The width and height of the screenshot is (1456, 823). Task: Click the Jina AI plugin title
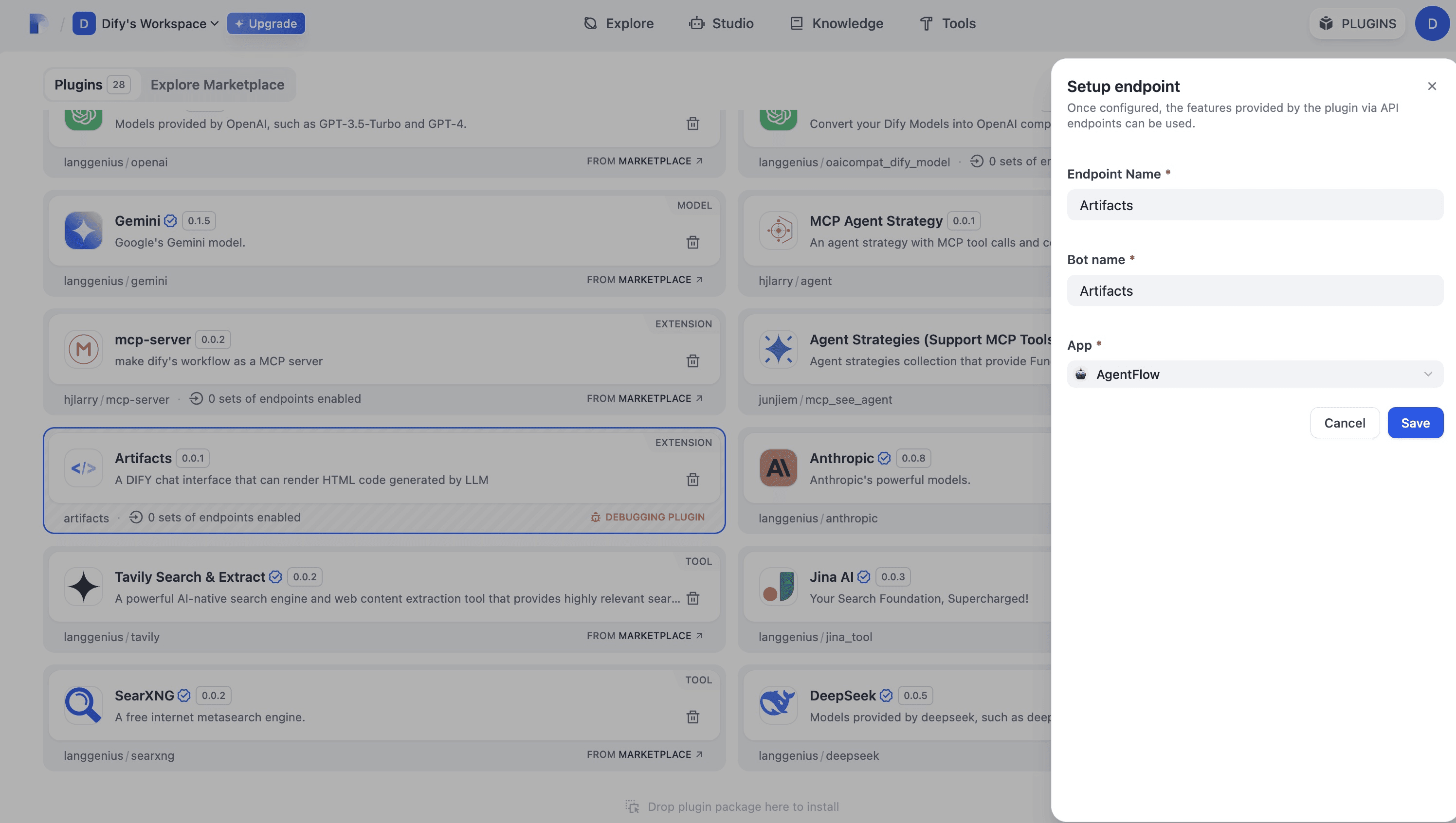pyautogui.click(x=831, y=577)
